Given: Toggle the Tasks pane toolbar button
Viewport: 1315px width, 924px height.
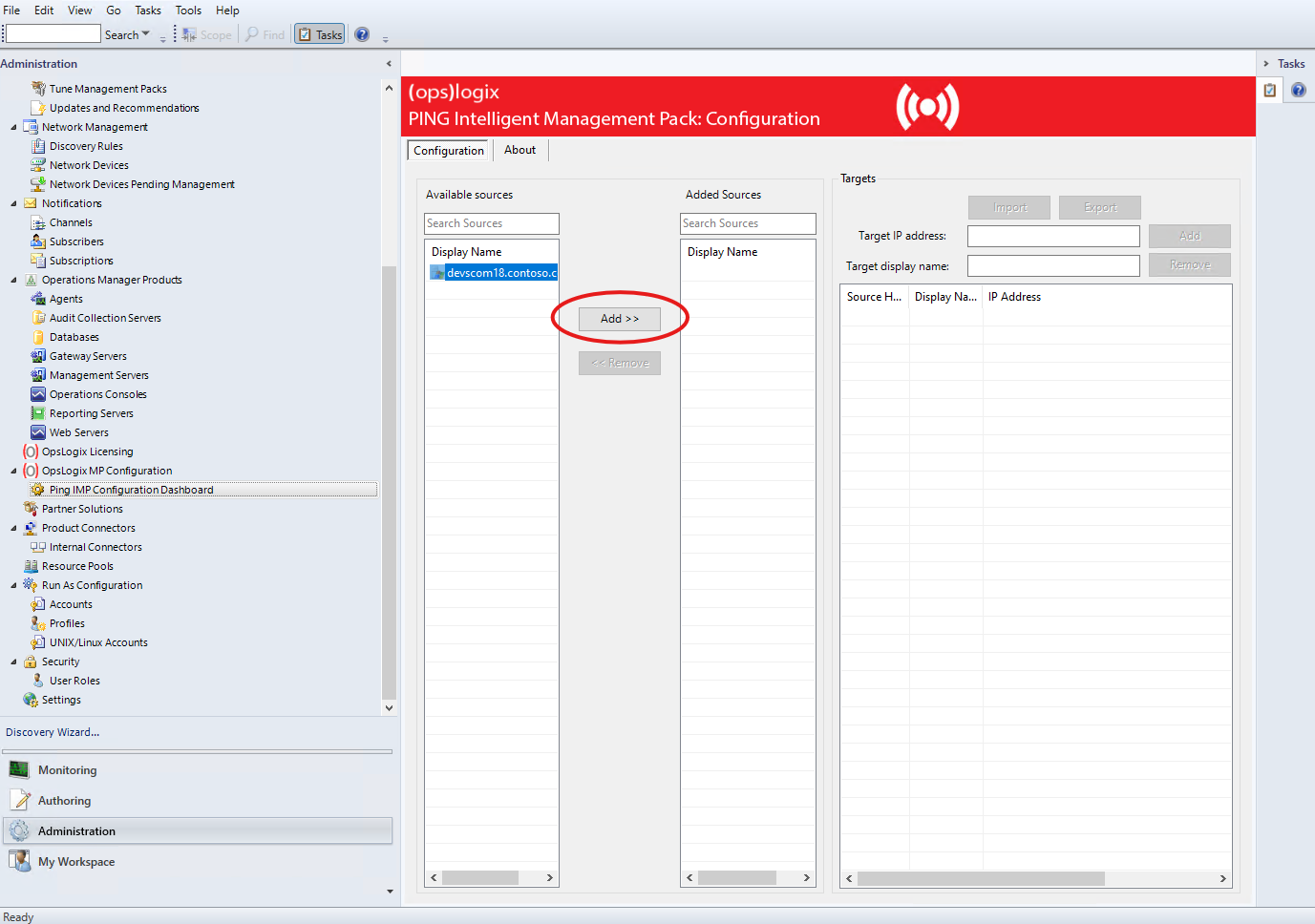Looking at the screenshot, I should [319, 34].
